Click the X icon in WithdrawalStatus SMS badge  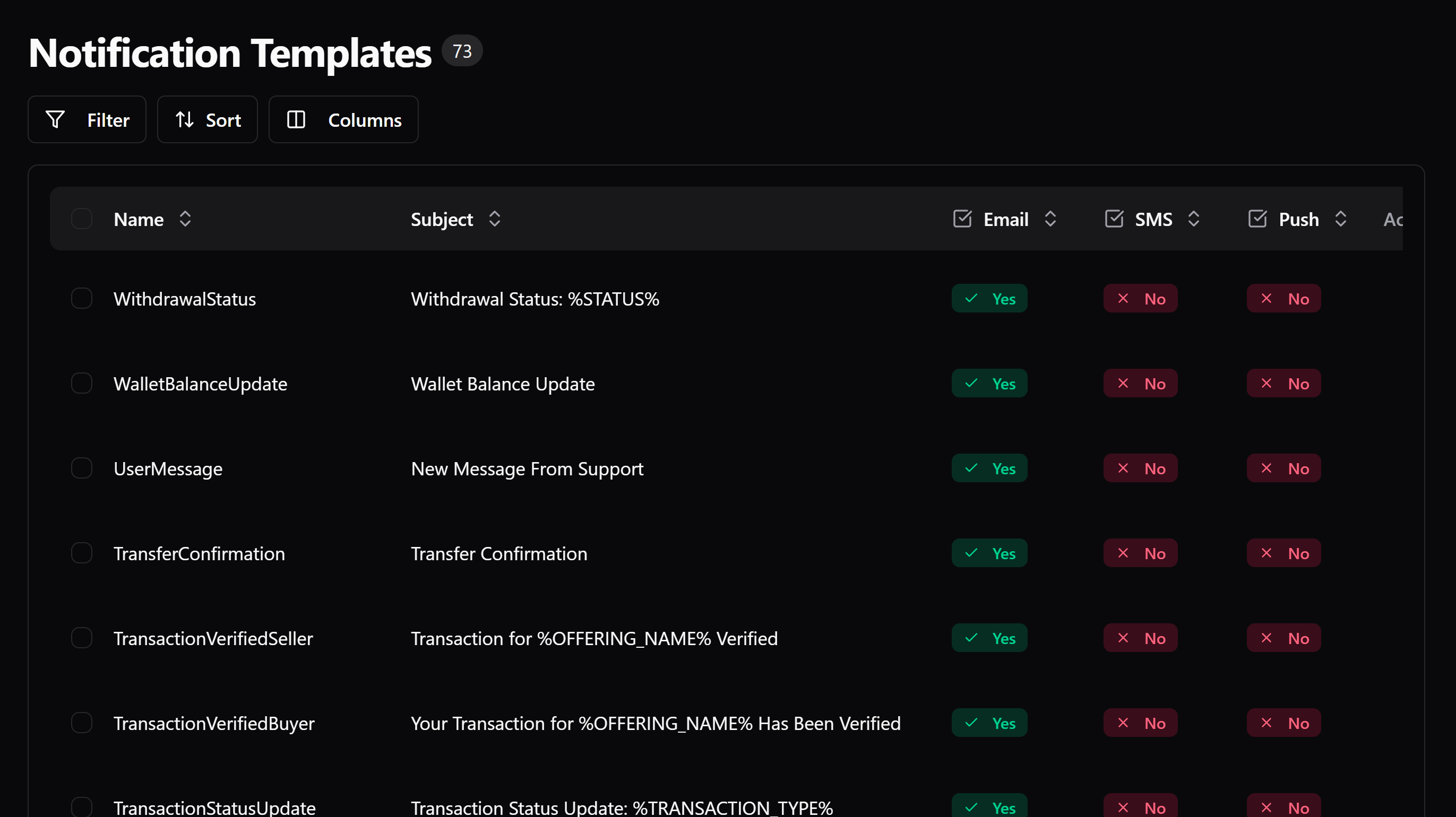click(x=1123, y=298)
